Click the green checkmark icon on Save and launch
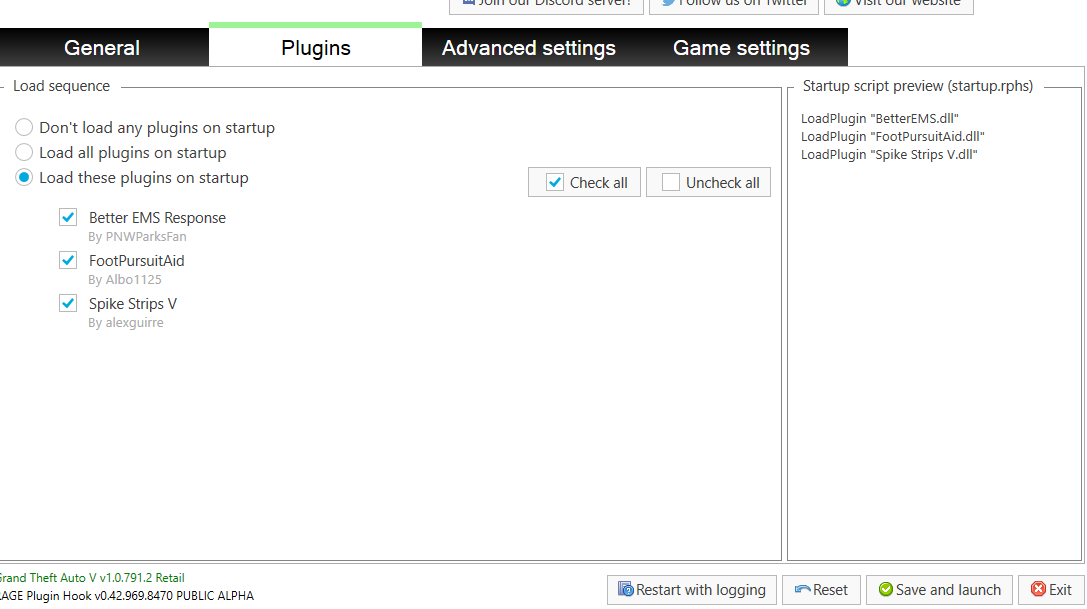The width and height of the screenshot is (1087, 609). coord(885,590)
